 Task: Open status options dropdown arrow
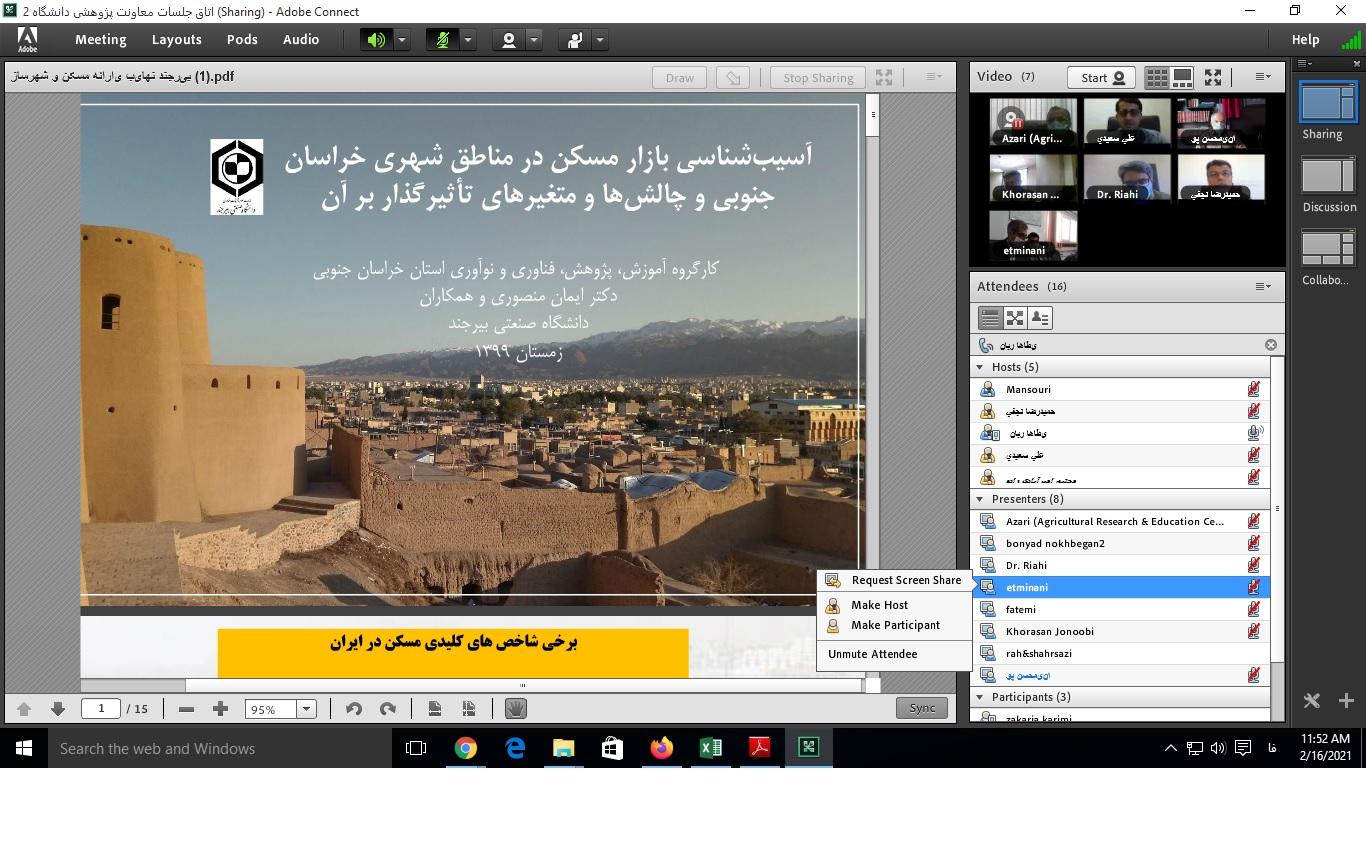coord(599,40)
